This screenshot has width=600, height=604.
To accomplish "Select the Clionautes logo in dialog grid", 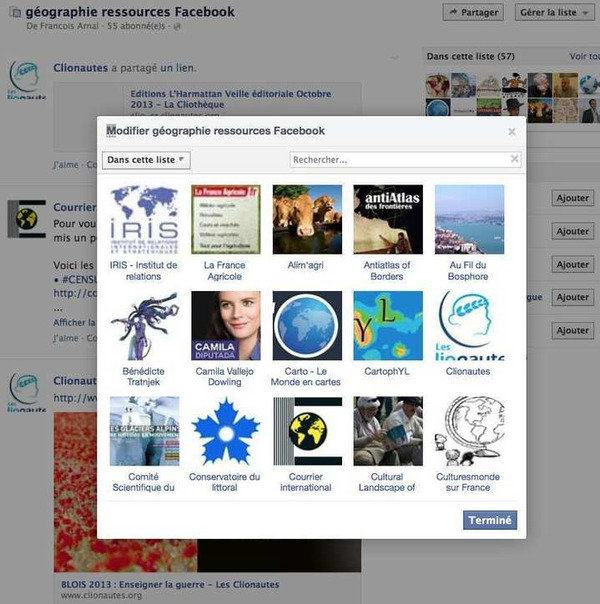I will (x=469, y=325).
